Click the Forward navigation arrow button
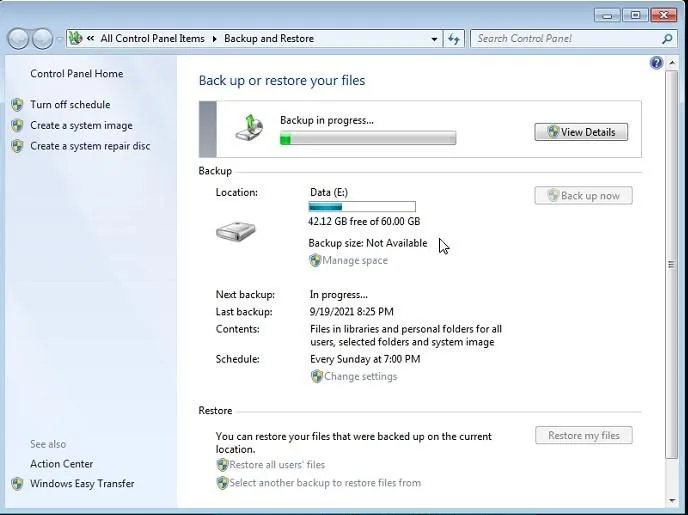 [42, 39]
